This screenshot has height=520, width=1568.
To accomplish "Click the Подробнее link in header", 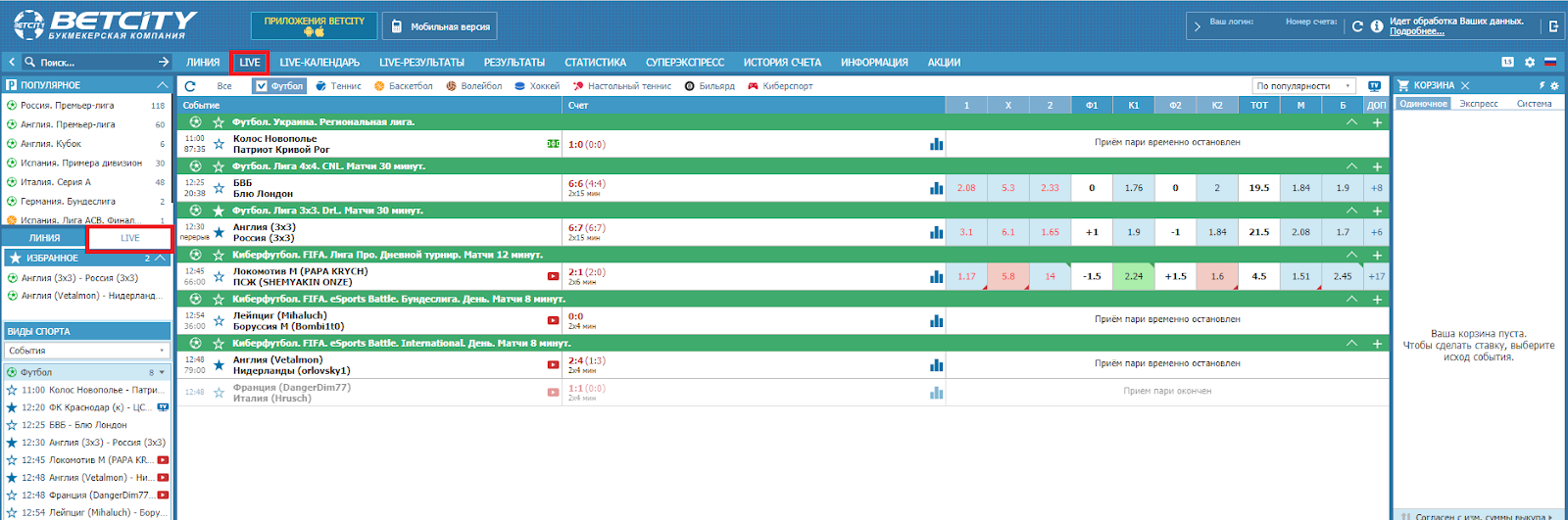I will (x=1416, y=31).
